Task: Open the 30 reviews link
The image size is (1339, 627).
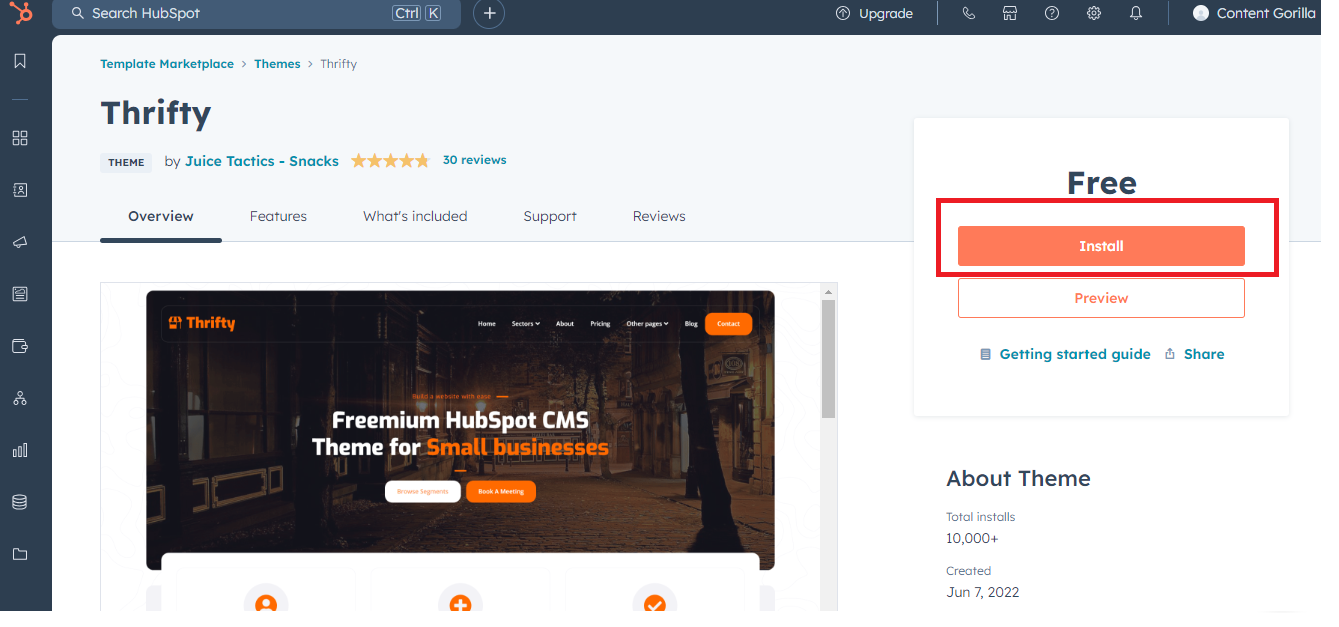Action: point(474,160)
